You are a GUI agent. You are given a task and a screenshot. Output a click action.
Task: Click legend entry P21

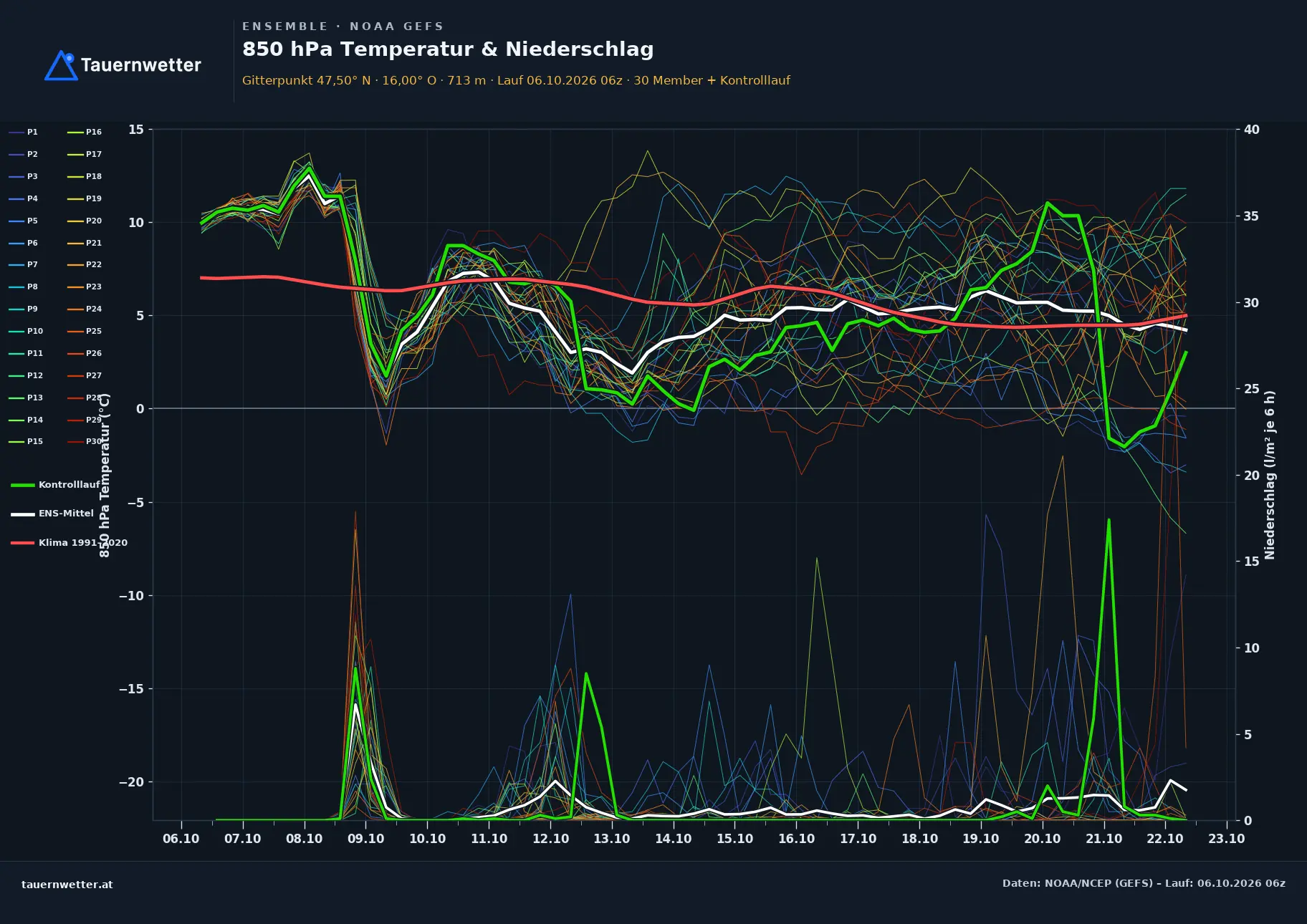pos(85,243)
